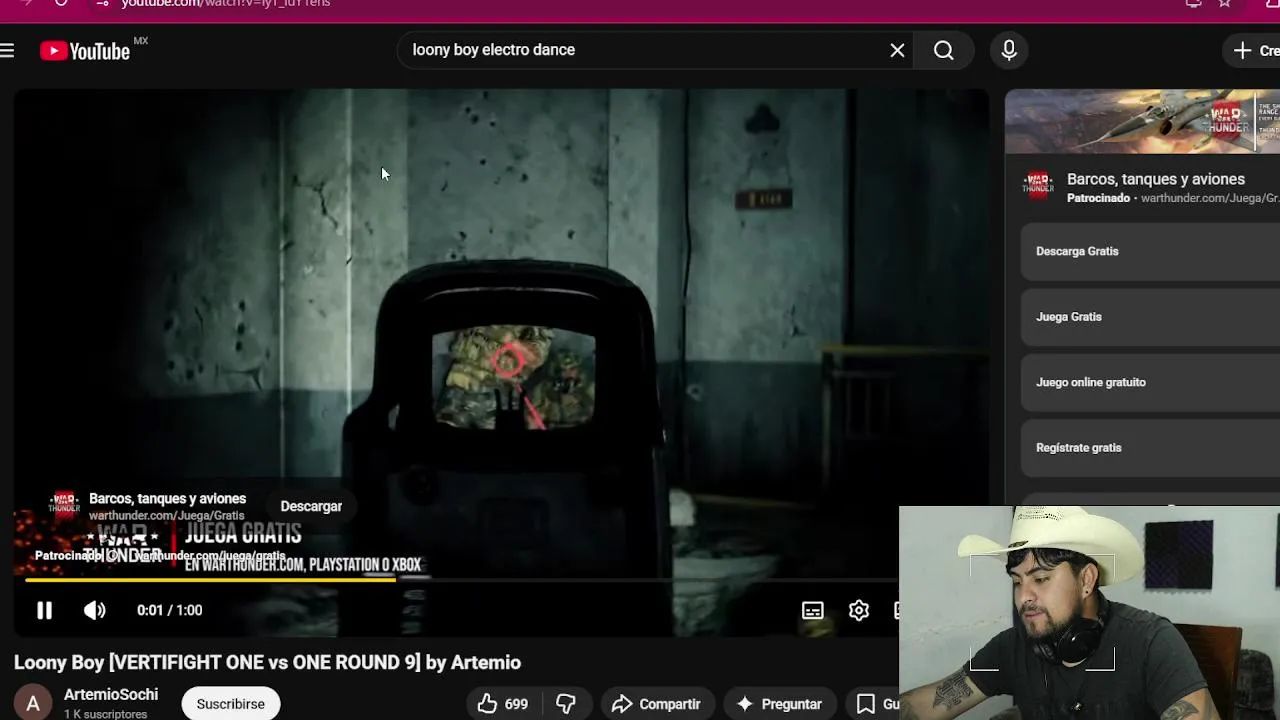Open ArtemioSochi channel avatar
This screenshot has width=1280, height=720.
[33, 704]
